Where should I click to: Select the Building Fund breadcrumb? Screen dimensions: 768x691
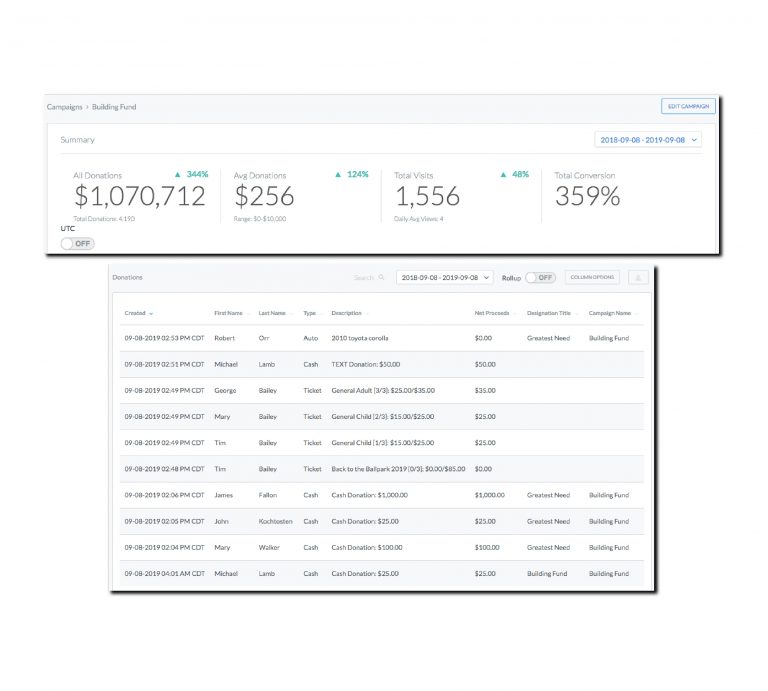point(114,106)
